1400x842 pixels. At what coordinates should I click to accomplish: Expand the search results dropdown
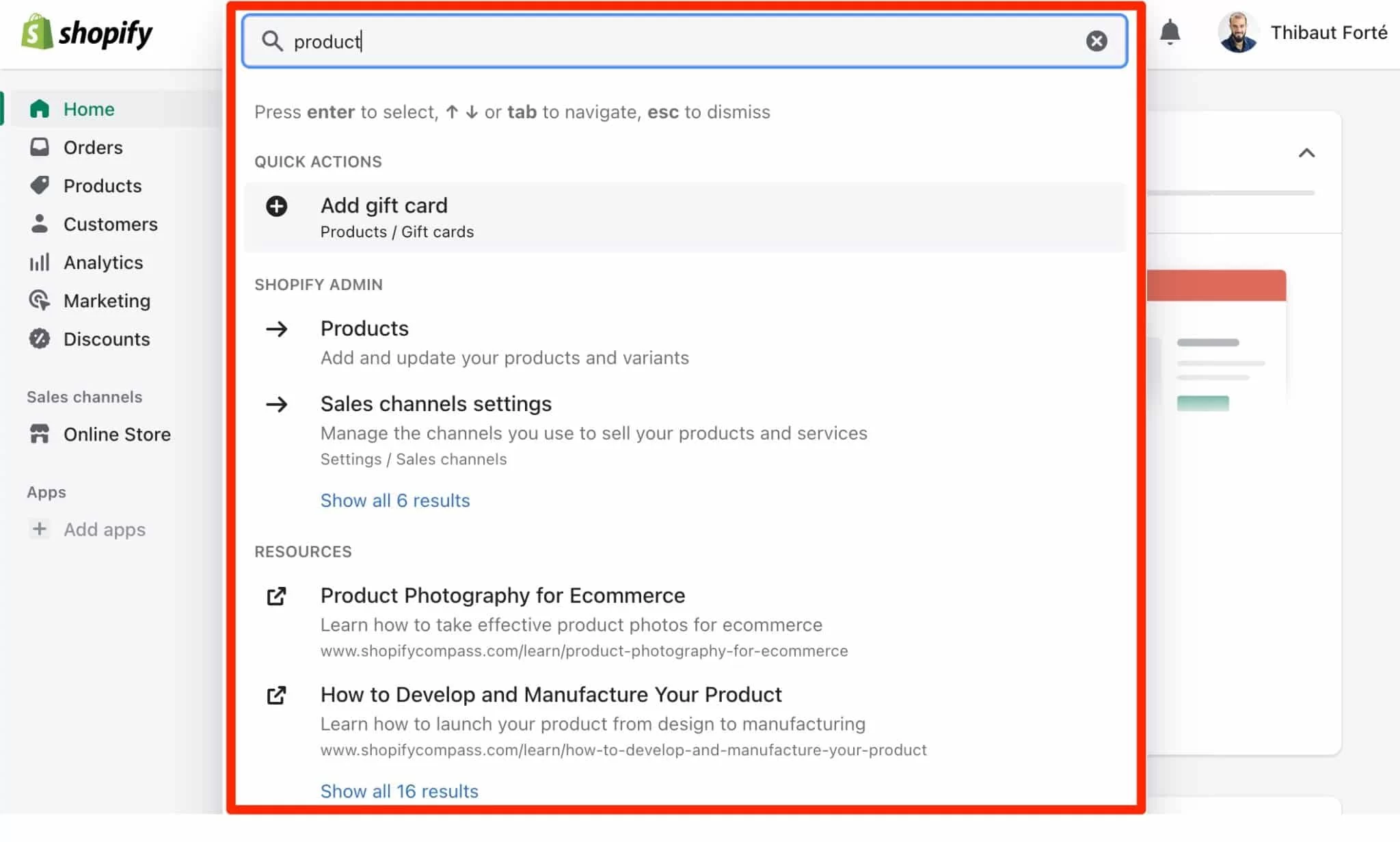tap(395, 500)
